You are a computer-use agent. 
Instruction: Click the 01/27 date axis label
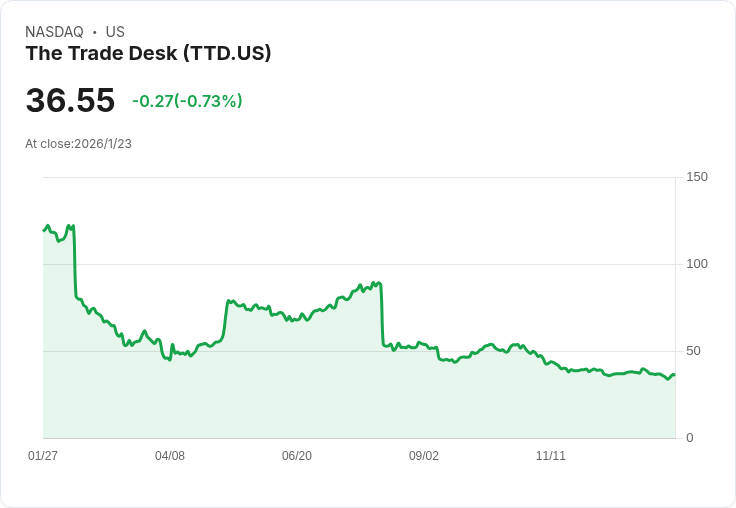click(43, 456)
